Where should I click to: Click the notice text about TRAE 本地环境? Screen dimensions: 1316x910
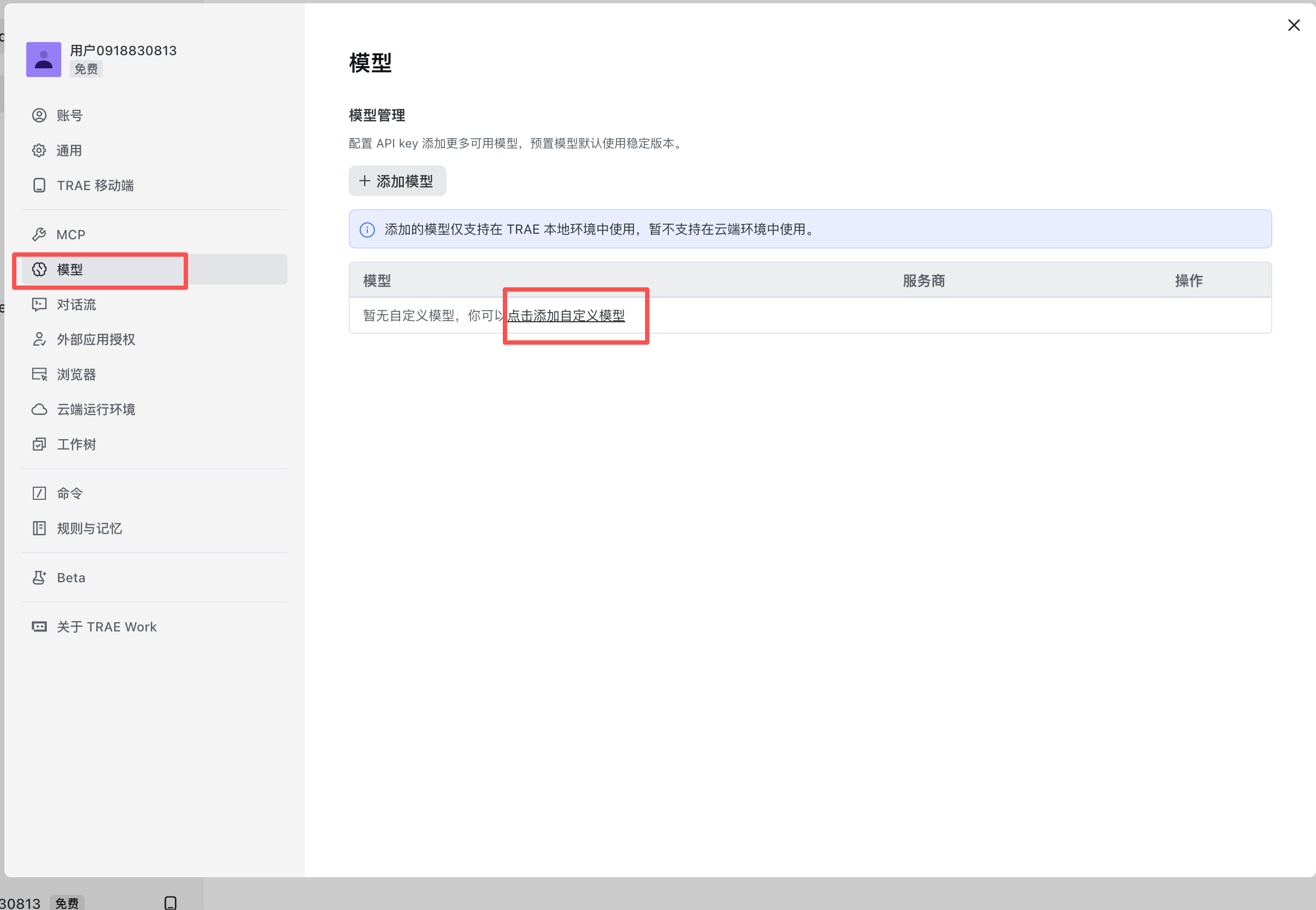coord(601,229)
